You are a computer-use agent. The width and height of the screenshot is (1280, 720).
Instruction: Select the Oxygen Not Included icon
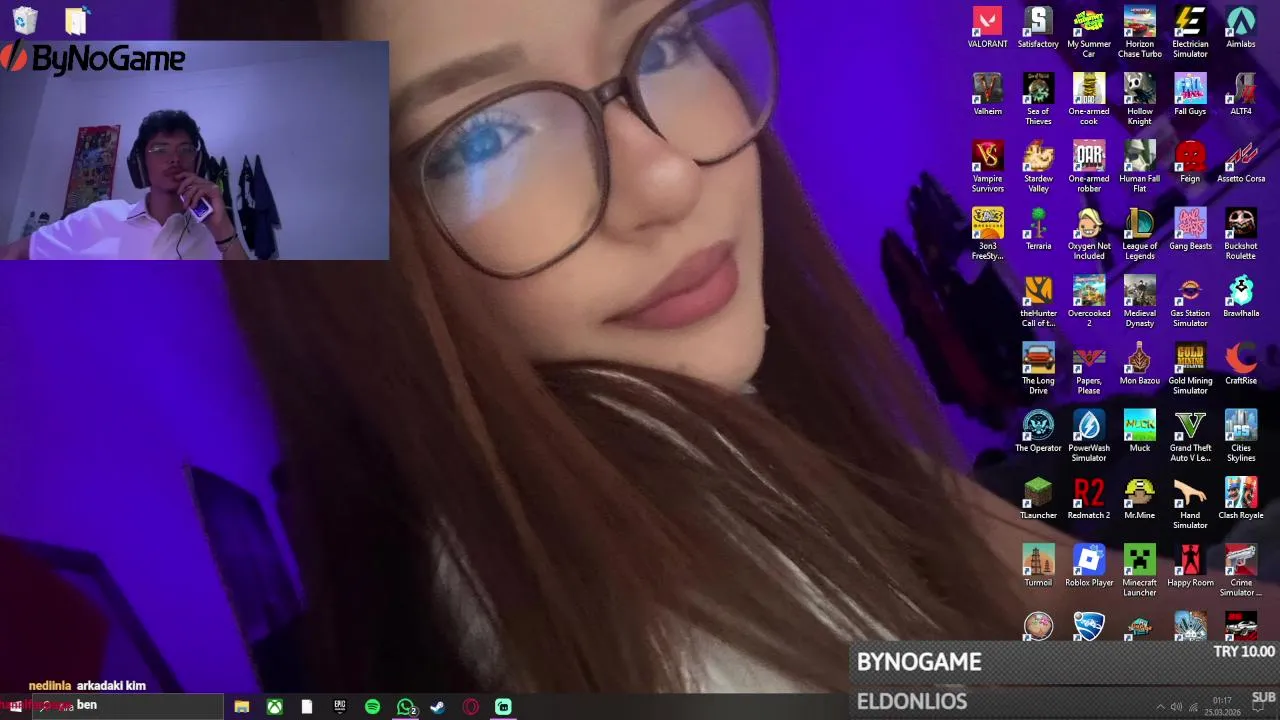[x=1089, y=233]
